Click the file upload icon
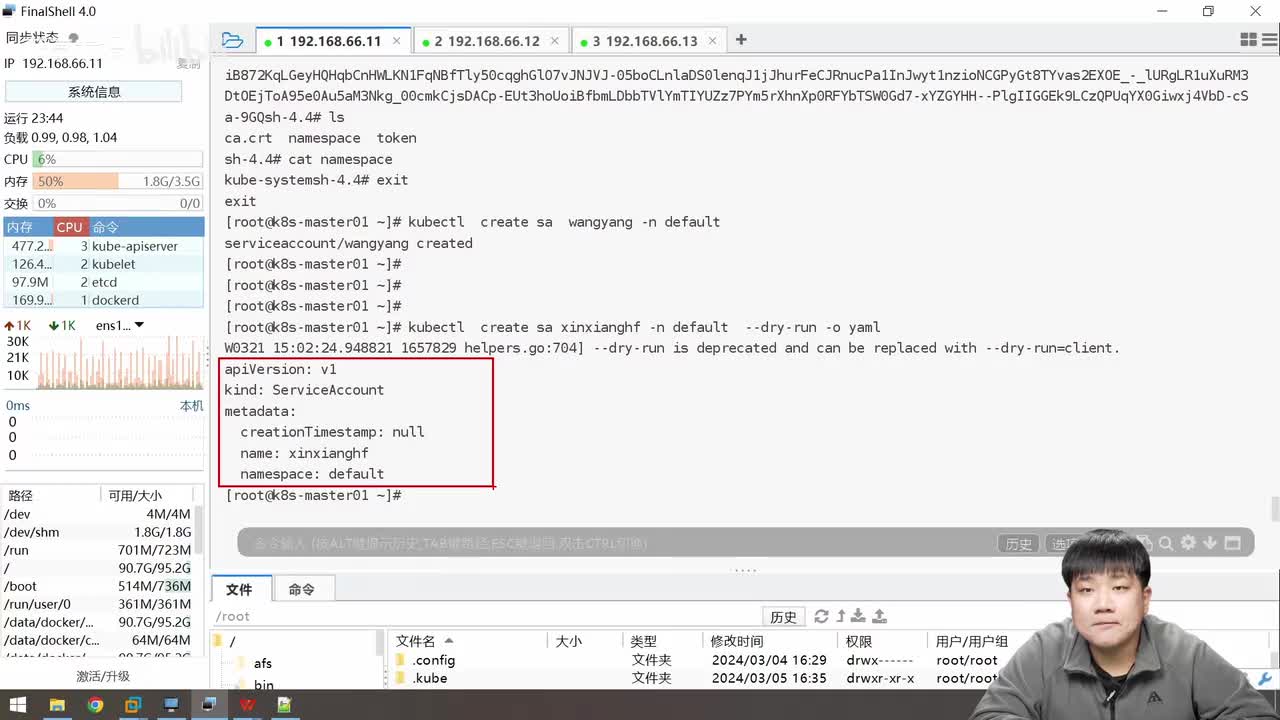Image resolution: width=1280 pixels, height=720 pixels. (880, 616)
